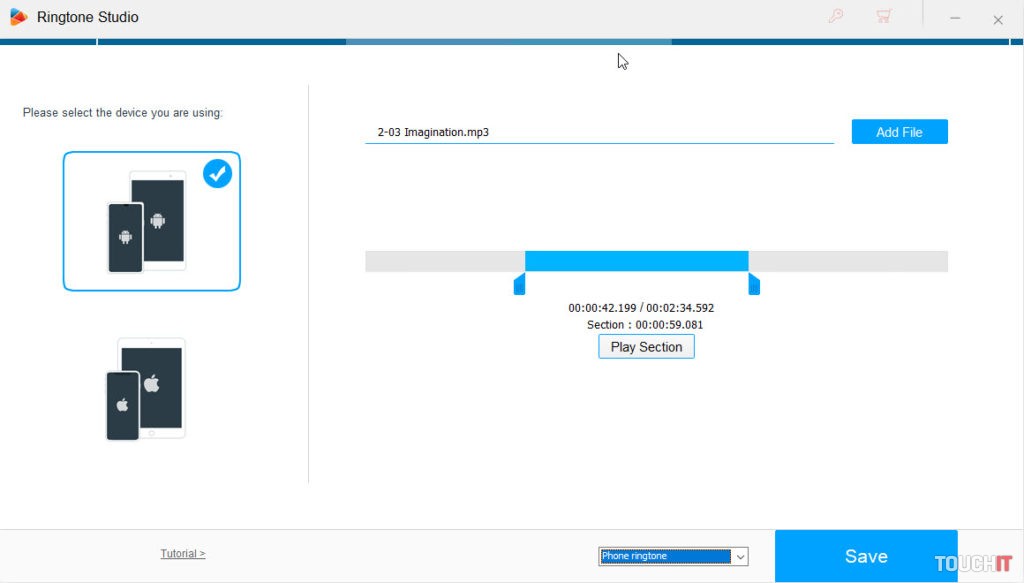Viewport: 1024px width, 583px height.
Task: Click the gray timeline area before the selection
Action: (x=444, y=261)
